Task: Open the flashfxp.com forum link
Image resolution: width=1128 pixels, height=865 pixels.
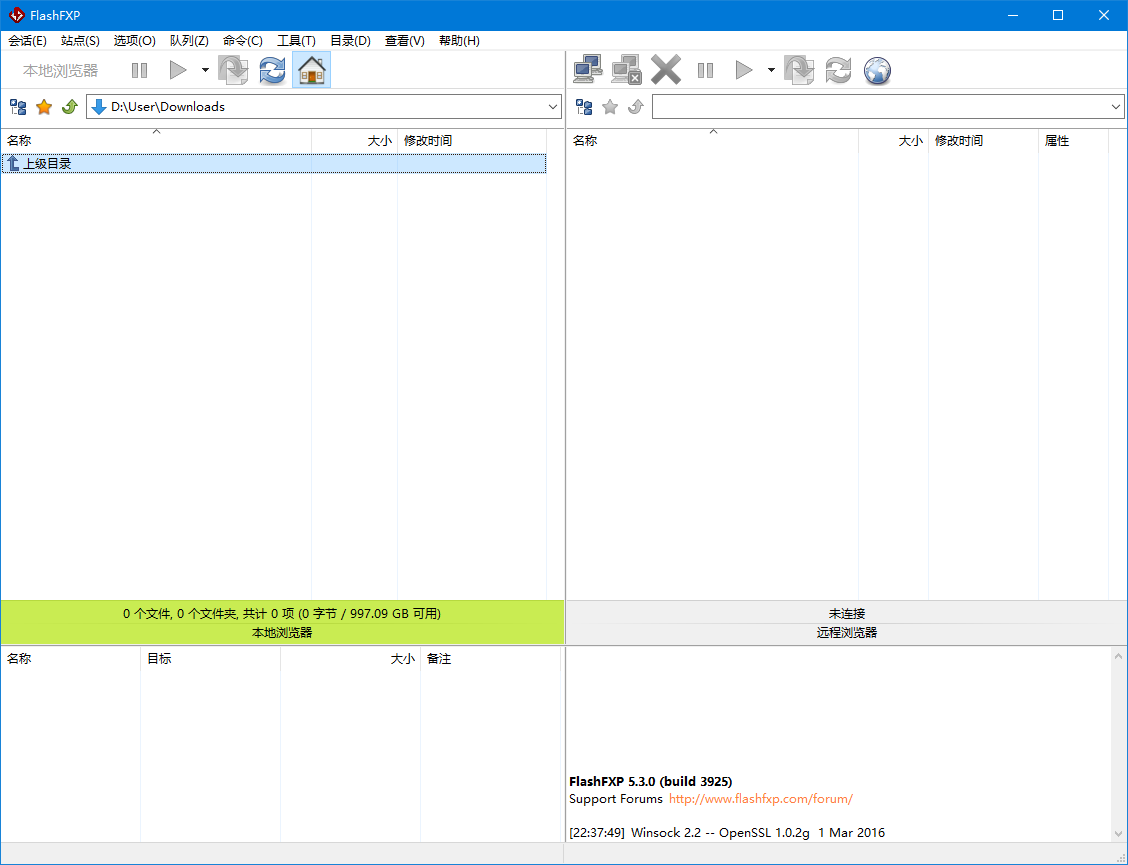Action: tap(761, 799)
